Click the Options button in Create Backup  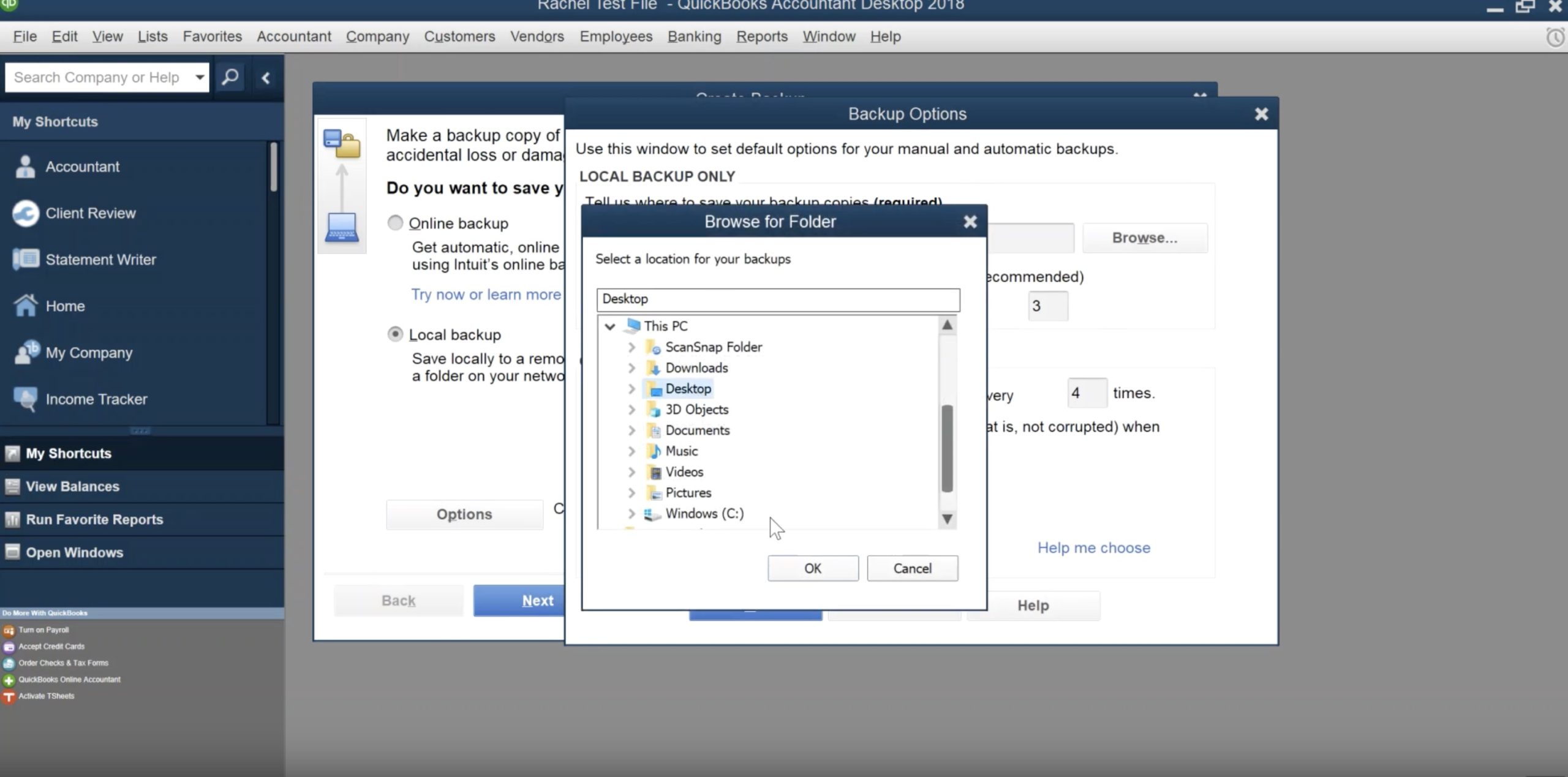coord(464,514)
